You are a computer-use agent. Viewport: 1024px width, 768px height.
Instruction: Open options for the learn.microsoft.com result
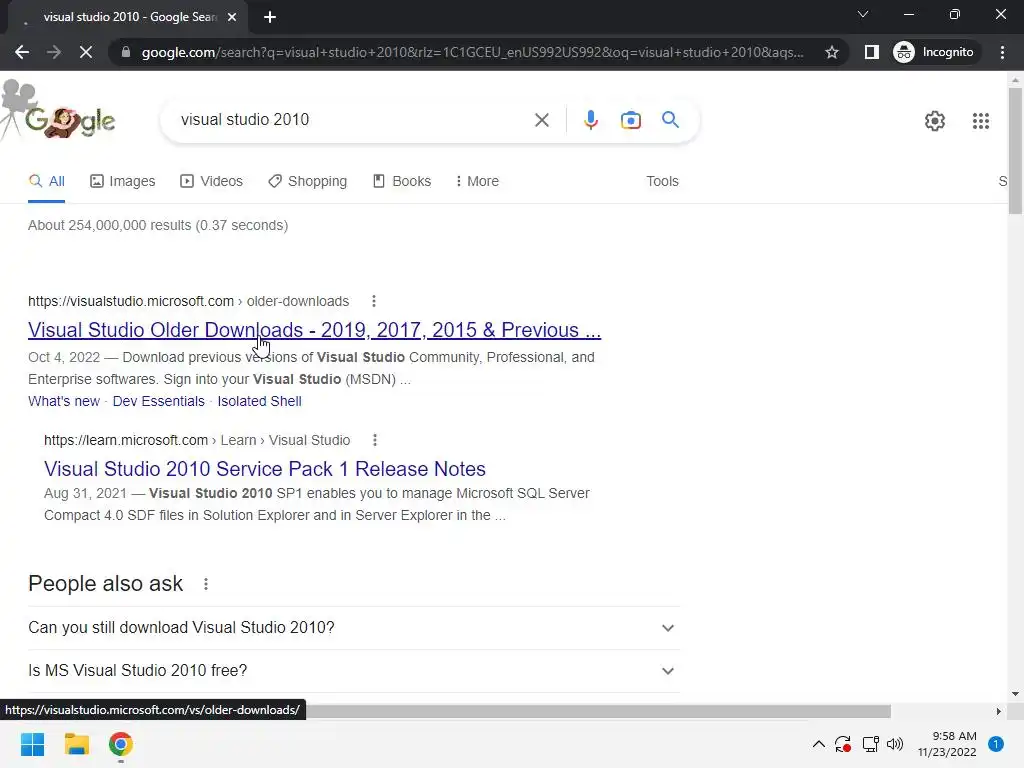pyautogui.click(x=375, y=440)
